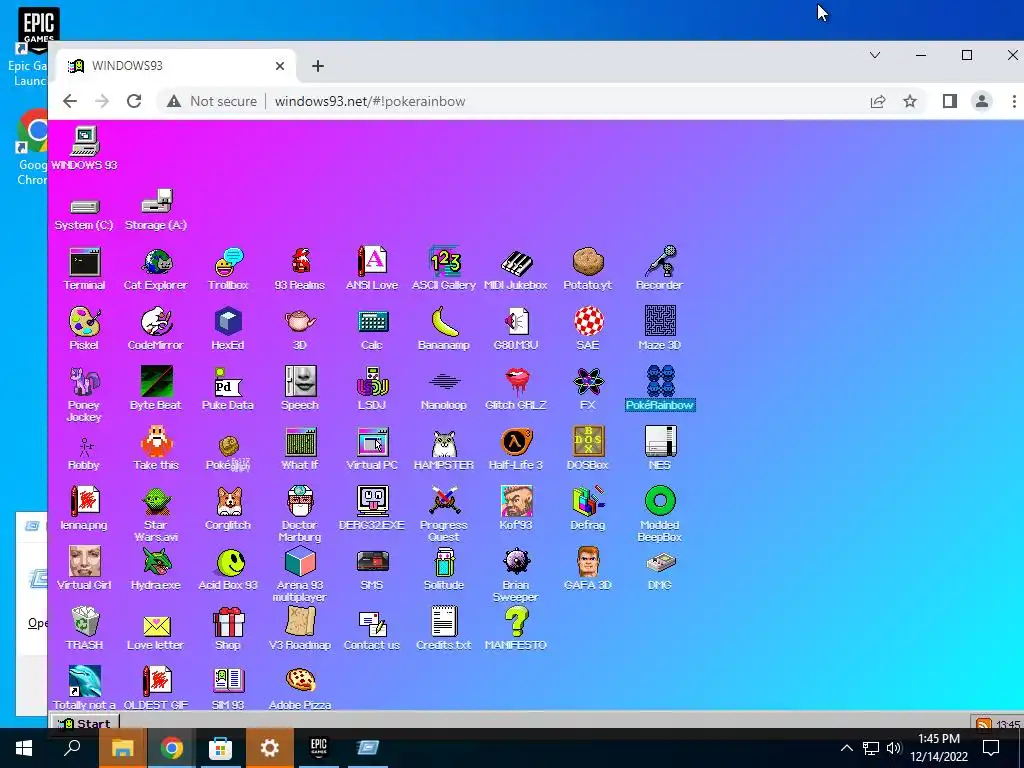Open LSDJ icon
Image resolution: width=1024 pixels, height=768 pixels.
[372, 382]
